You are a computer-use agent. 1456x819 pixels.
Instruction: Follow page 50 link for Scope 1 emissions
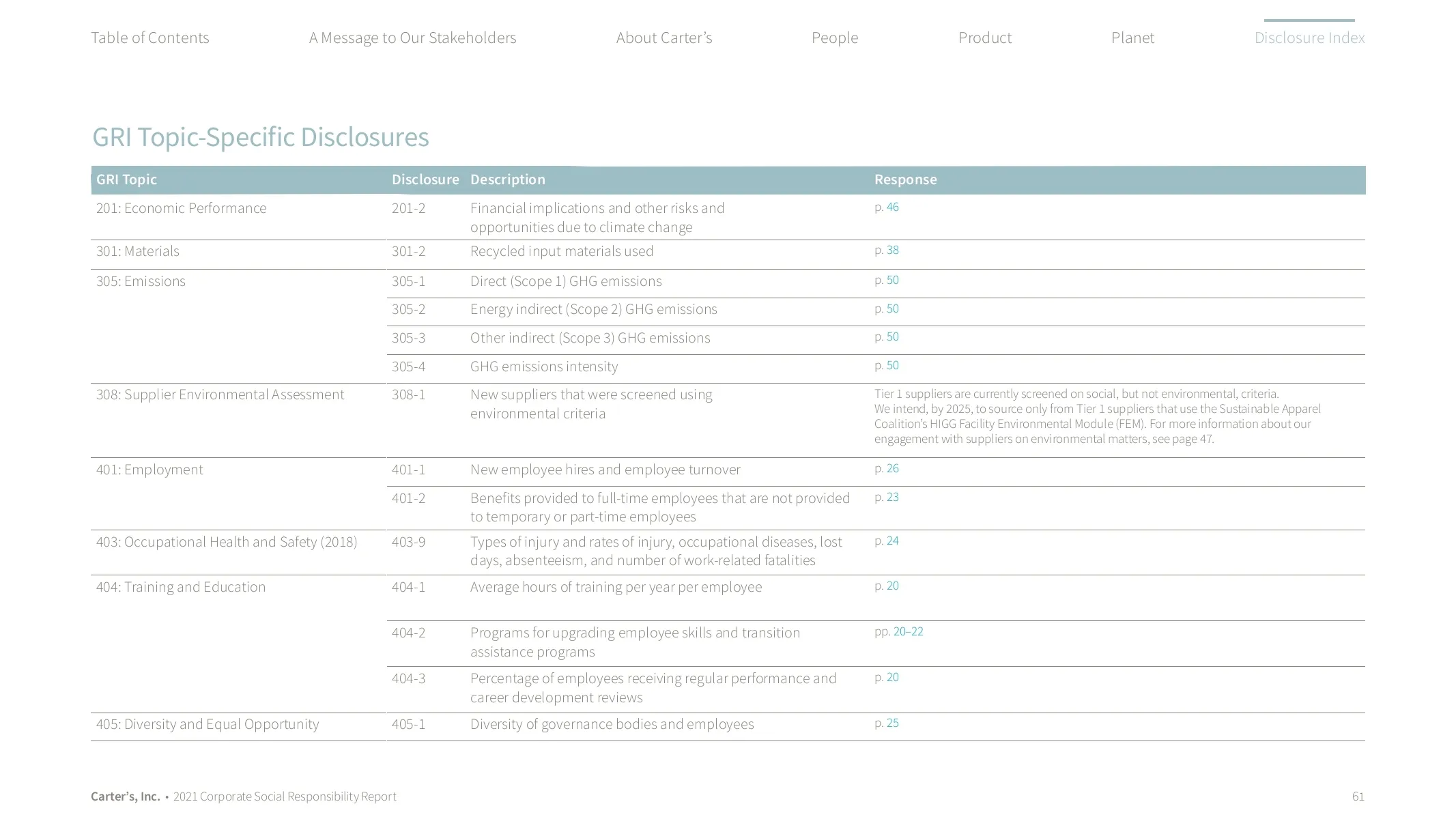click(x=892, y=280)
